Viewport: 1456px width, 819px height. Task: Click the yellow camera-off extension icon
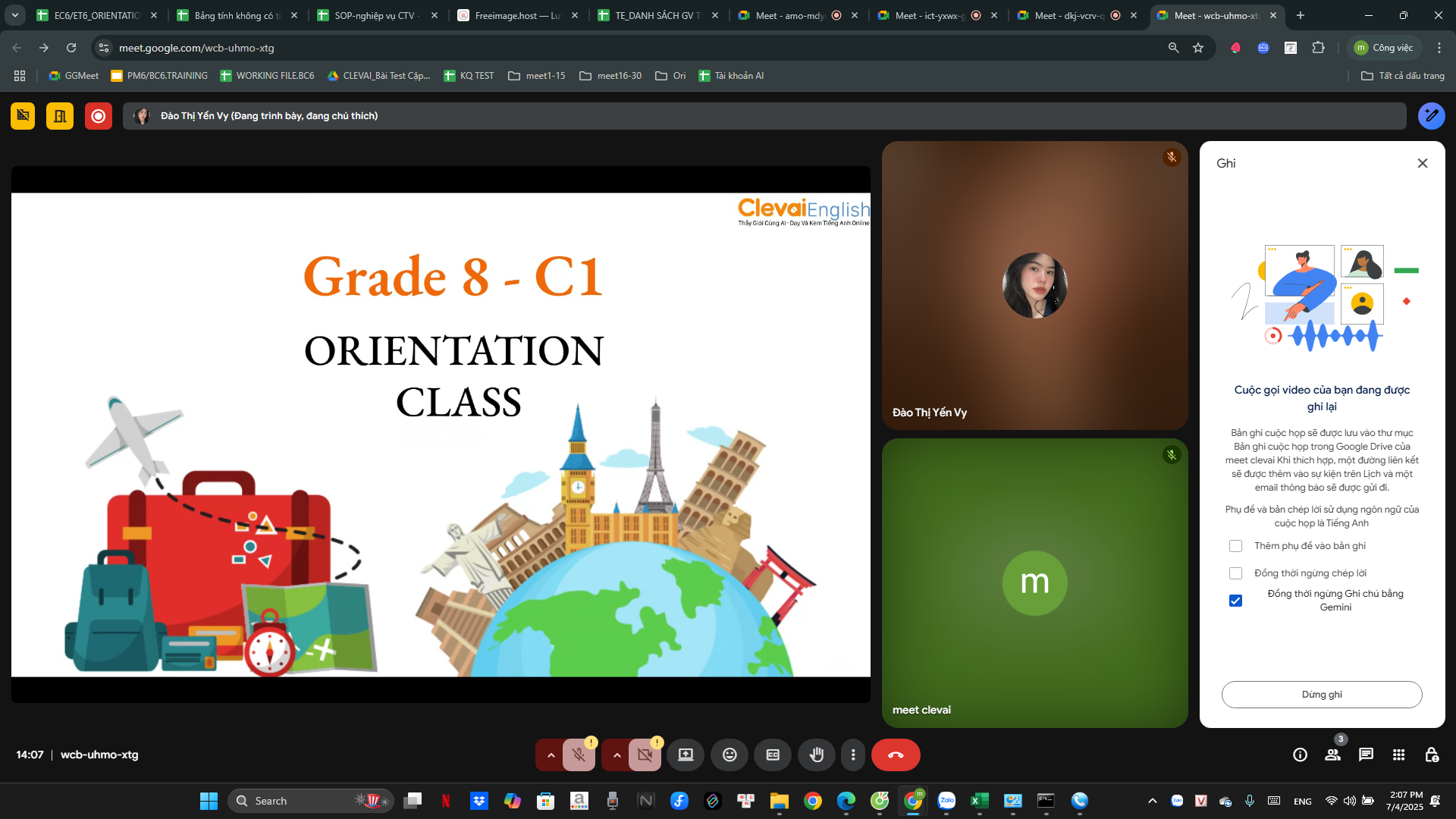click(x=23, y=116)
